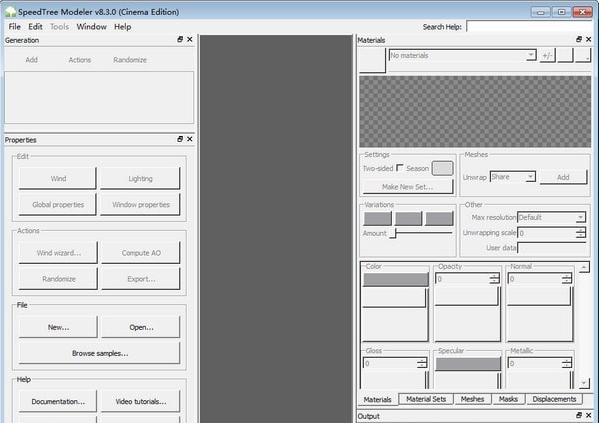The width and height of the screenshot is (600, 423).
Task: Click the Wind wizard... button
Action: pos(58,253)
